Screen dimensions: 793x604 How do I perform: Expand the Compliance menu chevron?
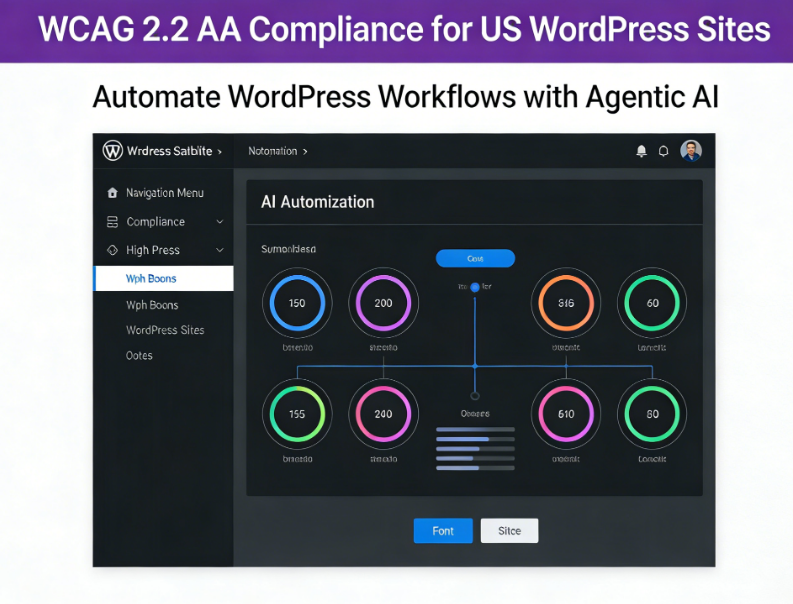point(220,222)
